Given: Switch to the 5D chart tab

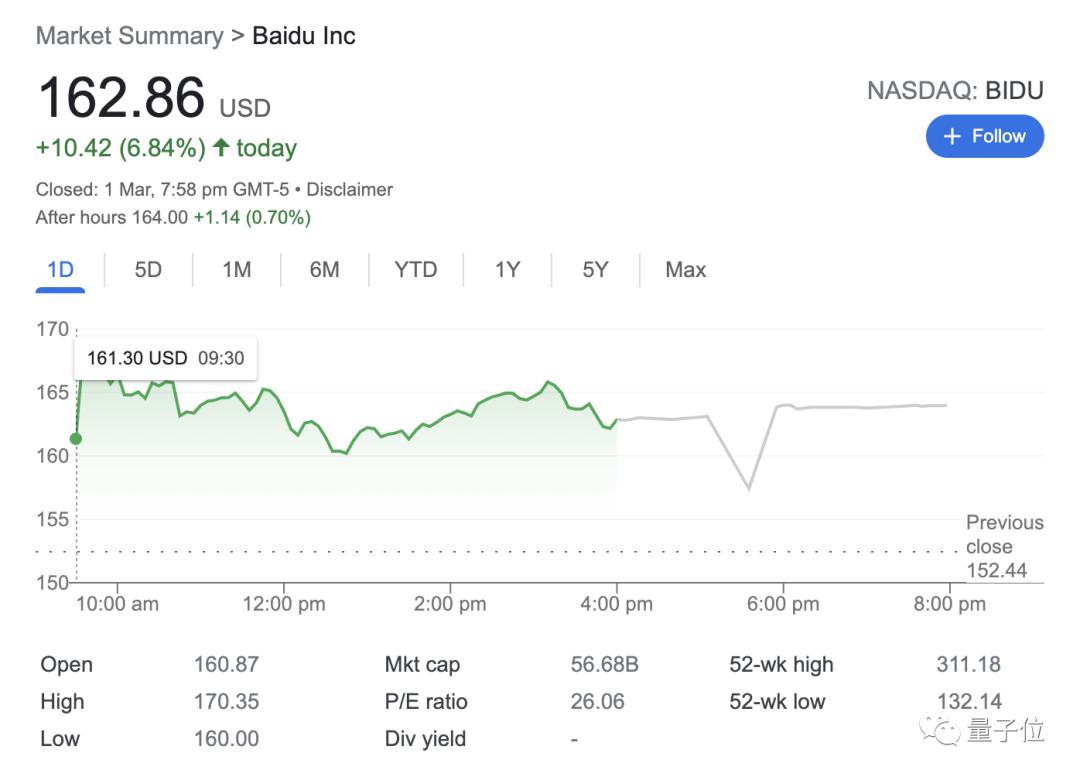Looking at the screenshot, I should coord(148,270).
